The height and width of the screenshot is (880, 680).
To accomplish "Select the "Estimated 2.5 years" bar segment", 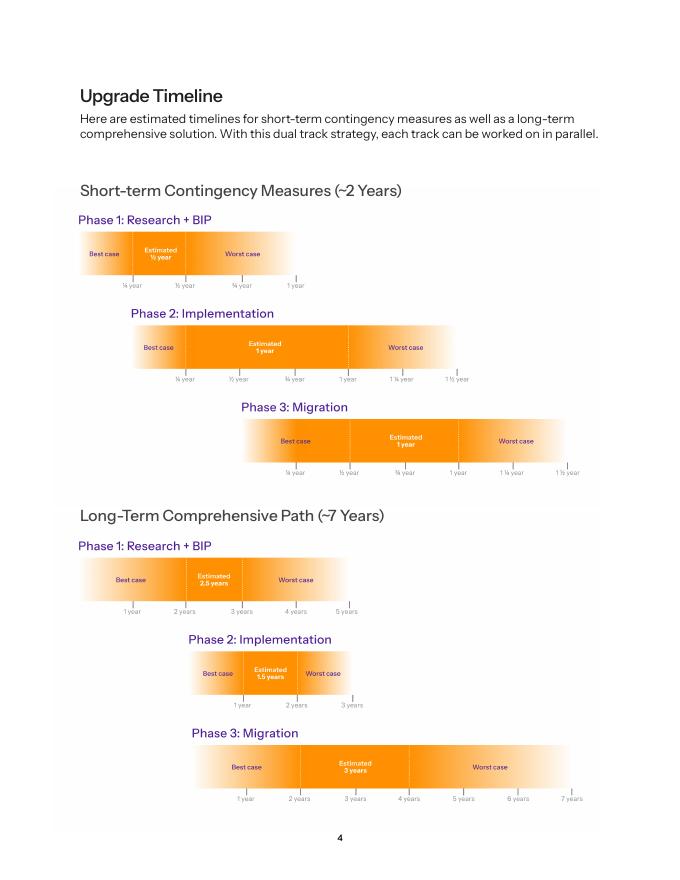I will 214,580.
